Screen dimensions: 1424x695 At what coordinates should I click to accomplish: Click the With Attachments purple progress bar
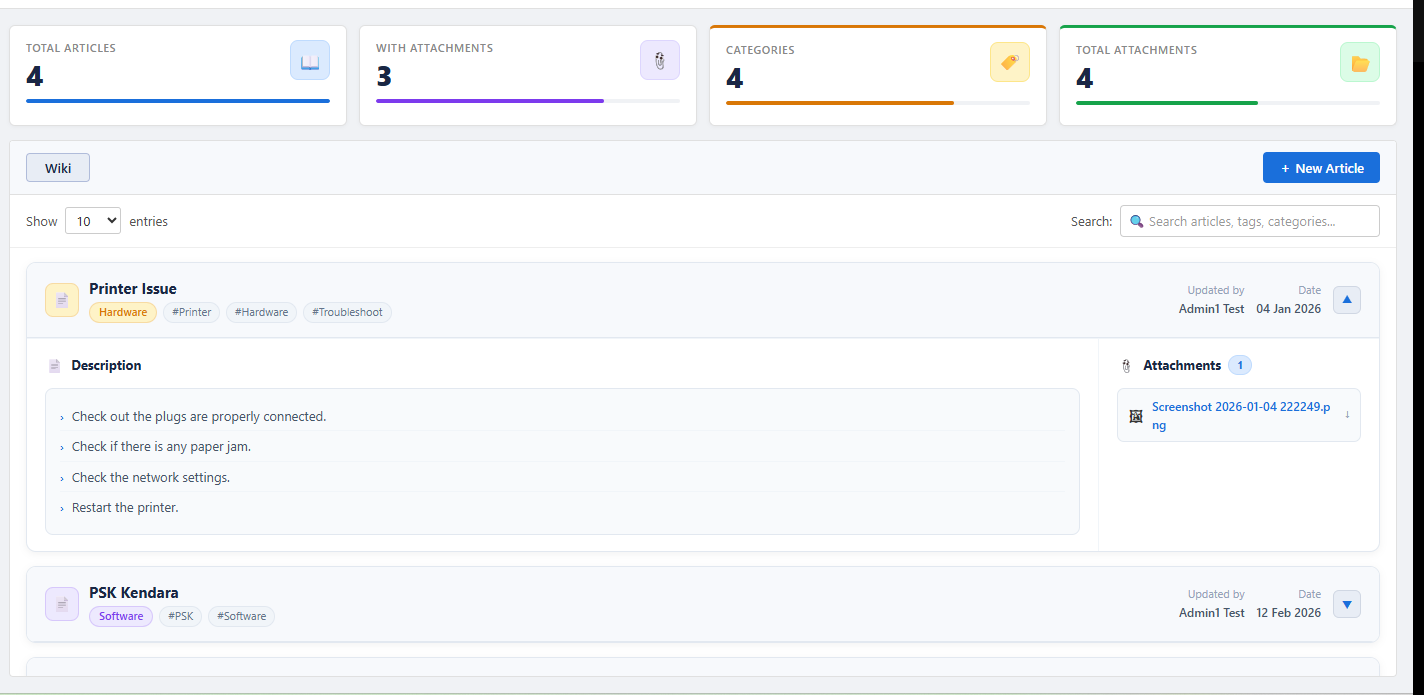(490, 101)
